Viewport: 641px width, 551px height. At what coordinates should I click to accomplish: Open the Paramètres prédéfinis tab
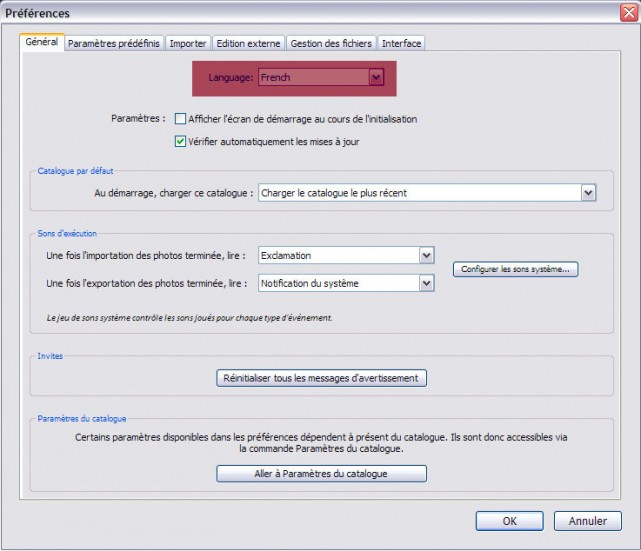pos(114,43)
